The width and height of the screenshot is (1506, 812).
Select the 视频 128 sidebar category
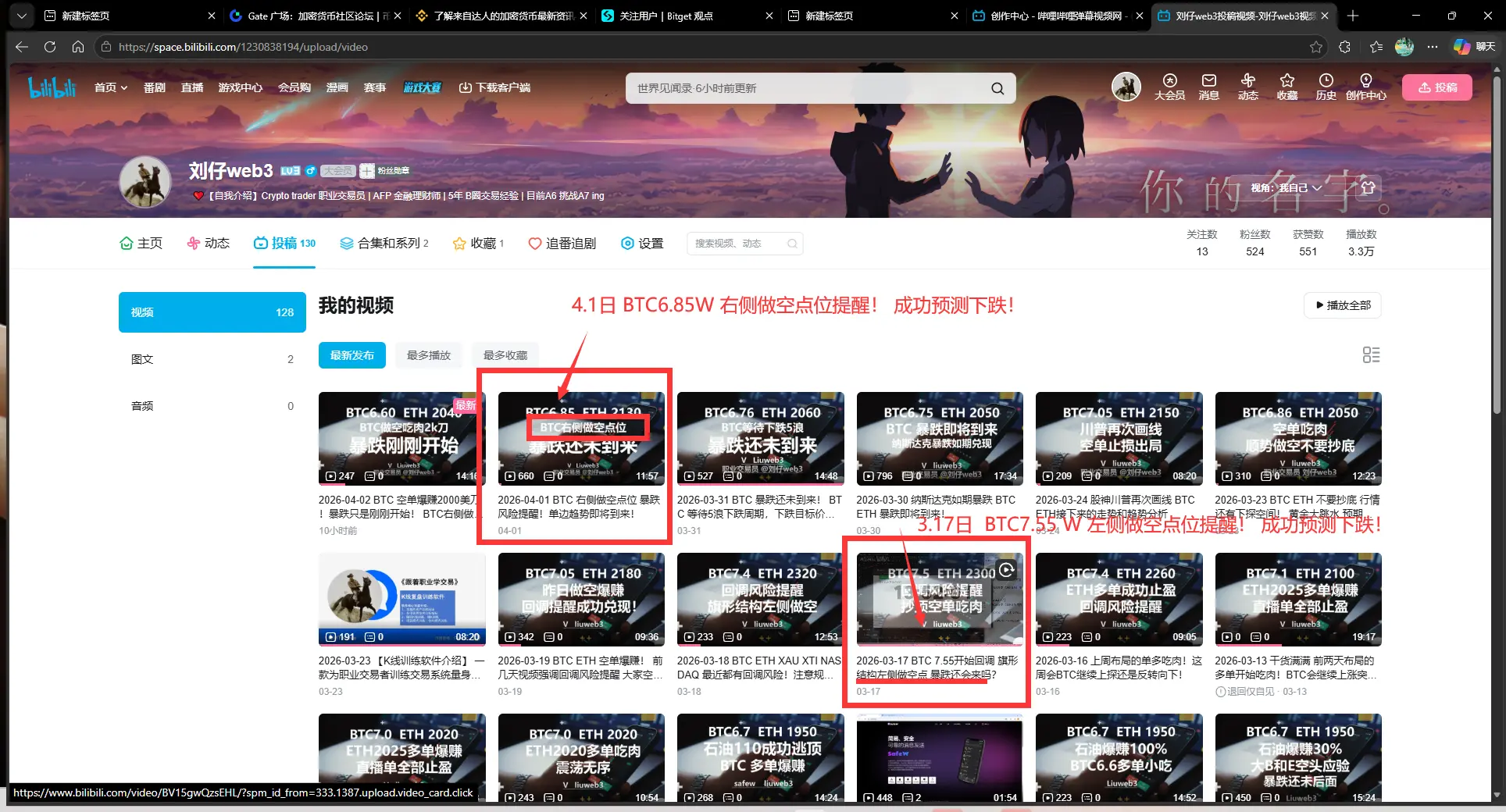[212, 312]
